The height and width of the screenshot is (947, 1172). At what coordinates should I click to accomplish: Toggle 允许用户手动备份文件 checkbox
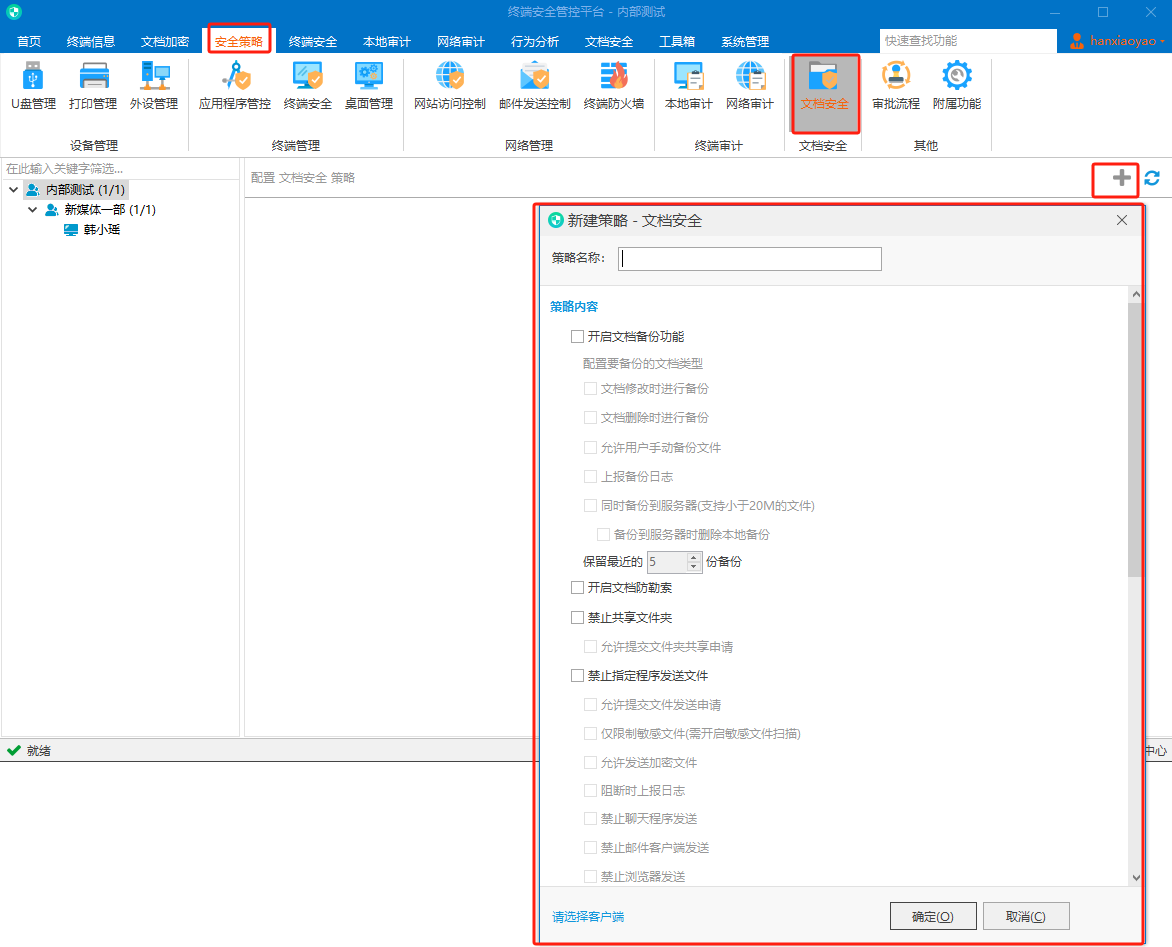pyautogui.click(x=590, y=448)
